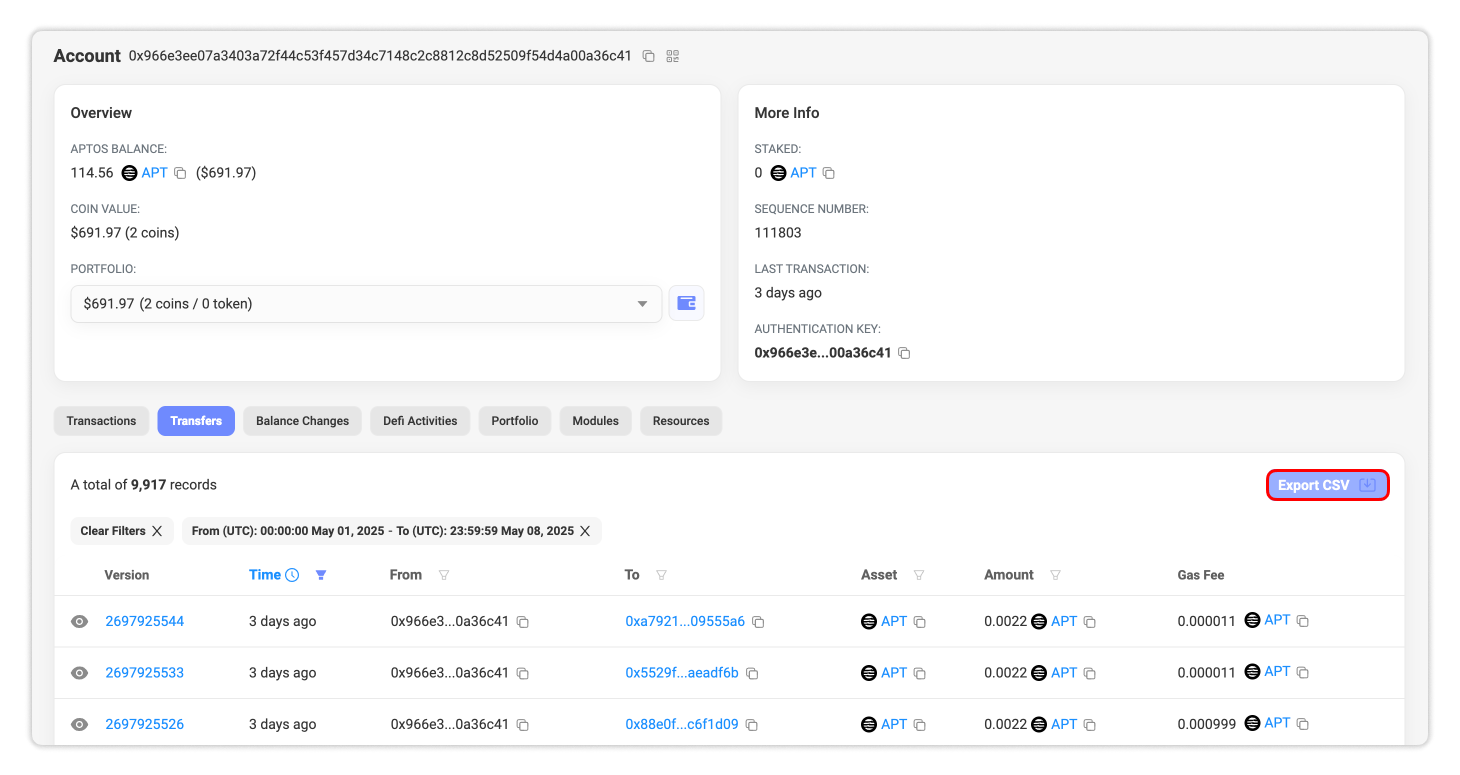
Task: Copy the account address at top
Action: tap(648, 56)
